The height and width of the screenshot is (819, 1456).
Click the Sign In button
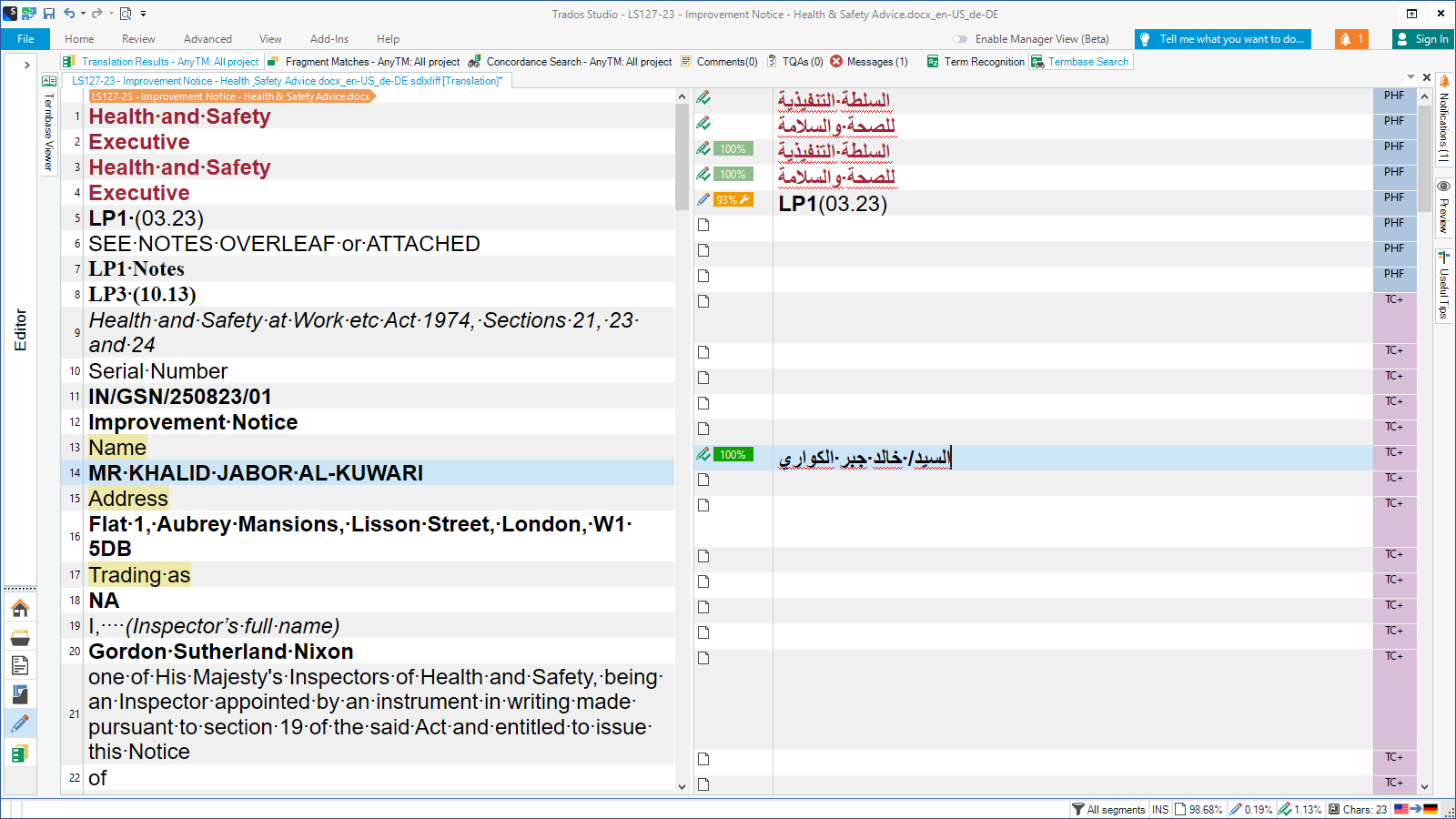[1423, 39]
